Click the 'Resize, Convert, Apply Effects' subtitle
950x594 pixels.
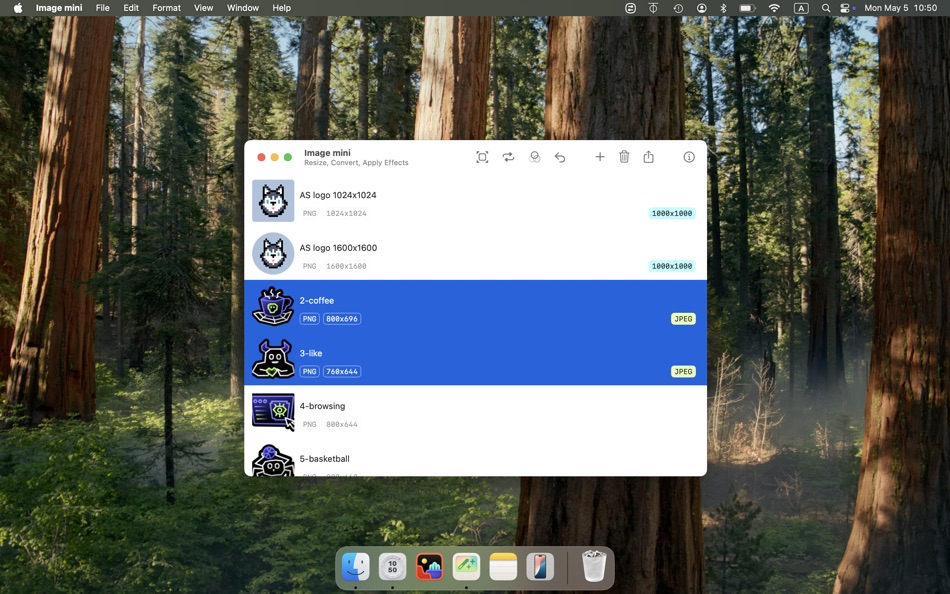tap(356, 162)
